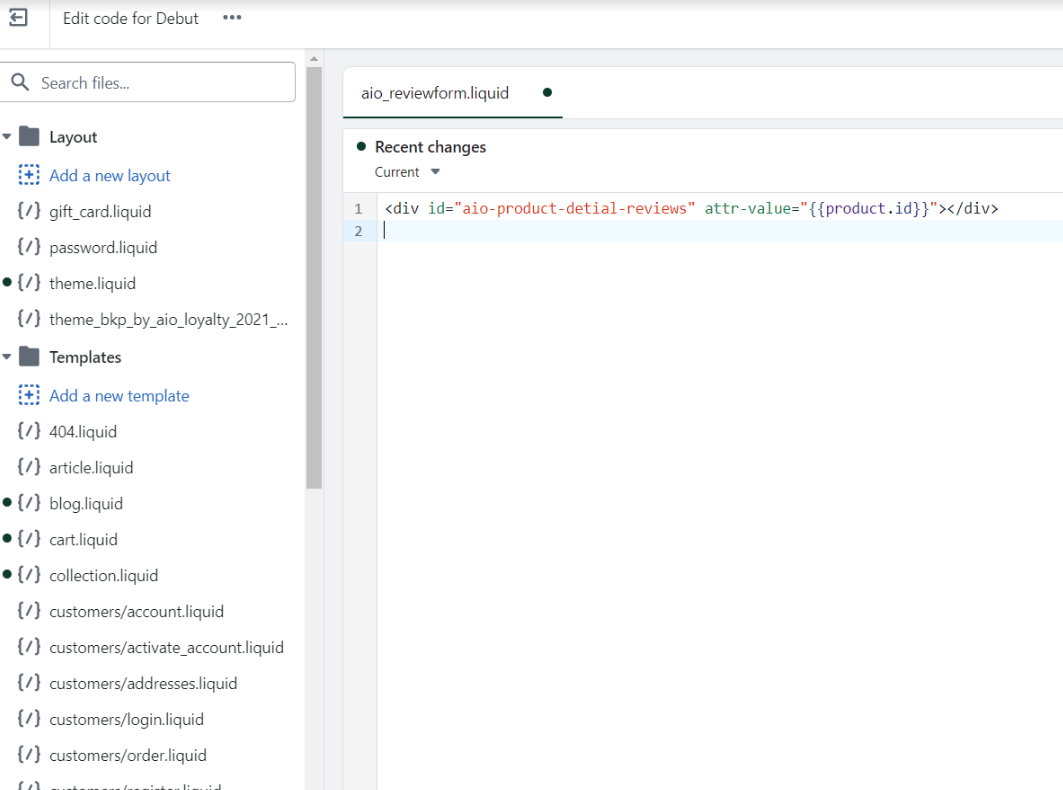Image resolution: width=1063 pixels, height=790 pixels.
Task: Click the Layout folder icon
Action: pos(29,136)
